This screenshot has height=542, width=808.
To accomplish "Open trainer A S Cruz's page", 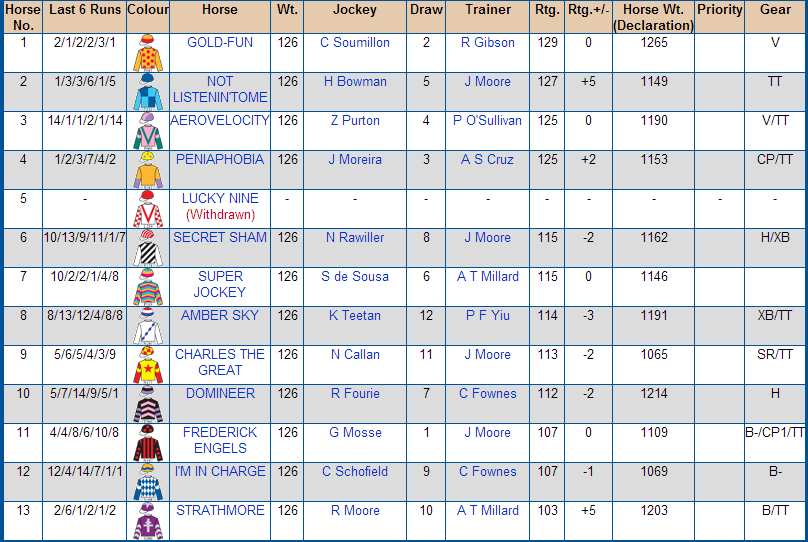I will coord(487,159).
